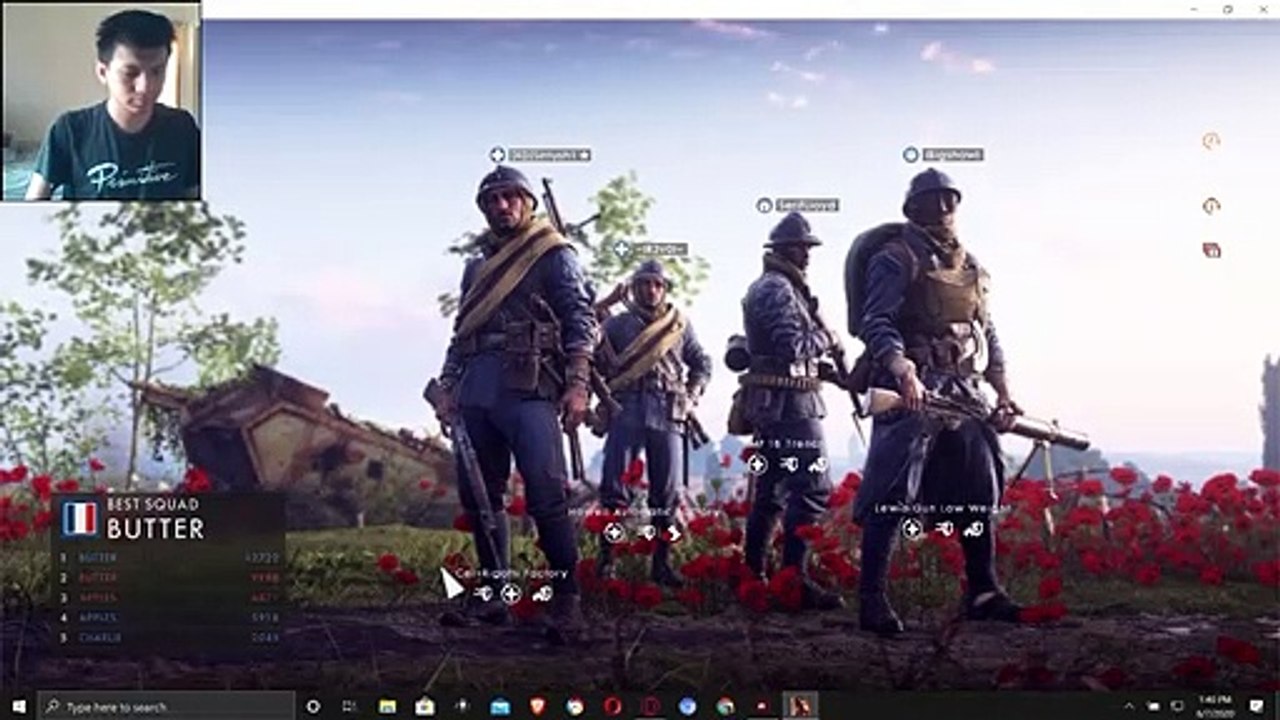
Task: Select the CHARLIE squad row
Action: click(x=168, y=637)
